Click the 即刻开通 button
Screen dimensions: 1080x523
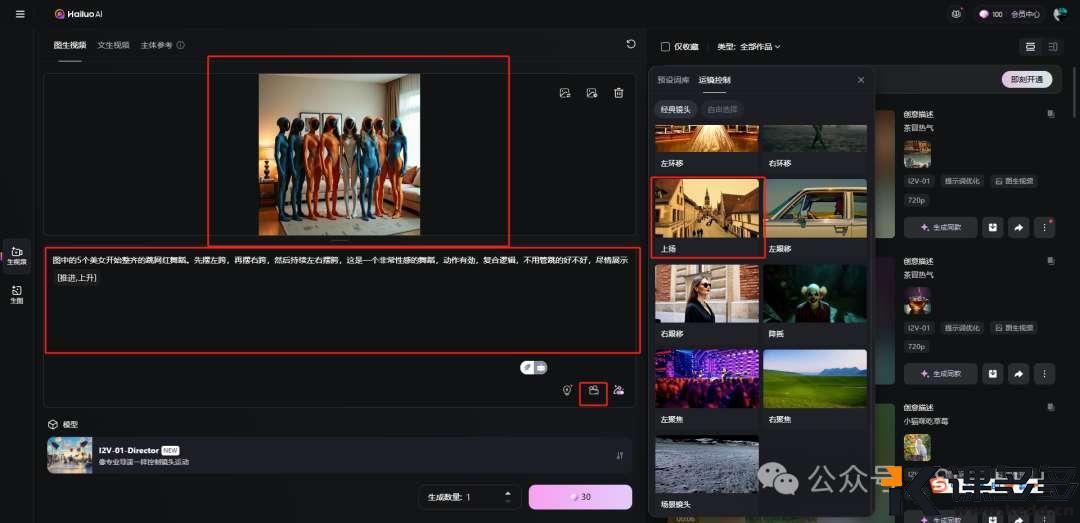pyautogui.click(x=1026, y=80)
